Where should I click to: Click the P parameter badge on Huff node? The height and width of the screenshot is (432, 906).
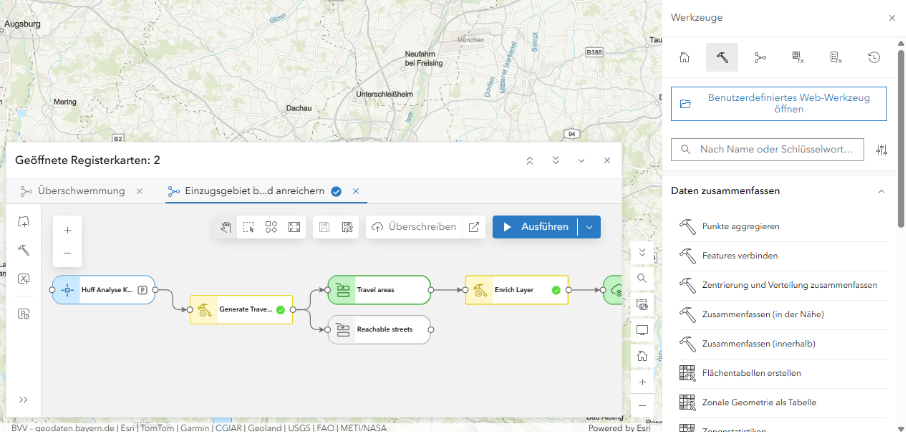point(142,291)
